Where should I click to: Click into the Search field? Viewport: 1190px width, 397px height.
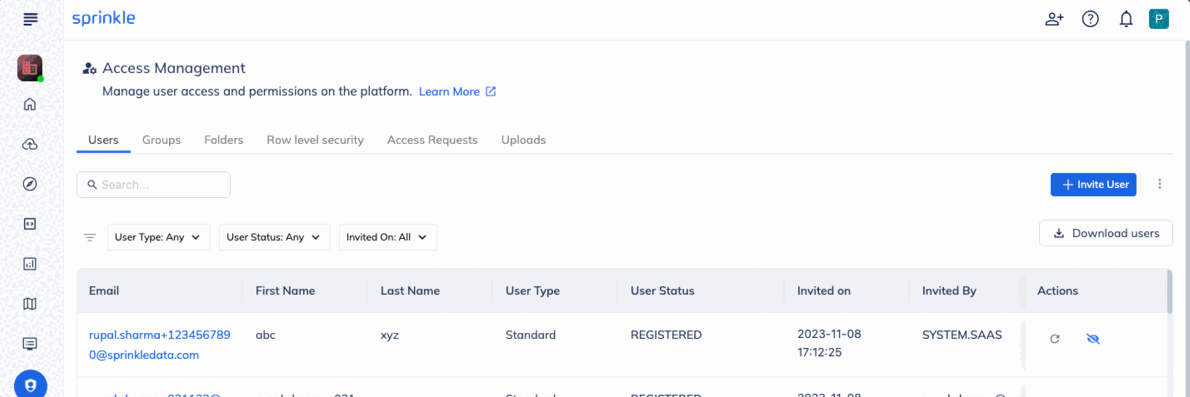pyautogui.click(x=153, y=184)
